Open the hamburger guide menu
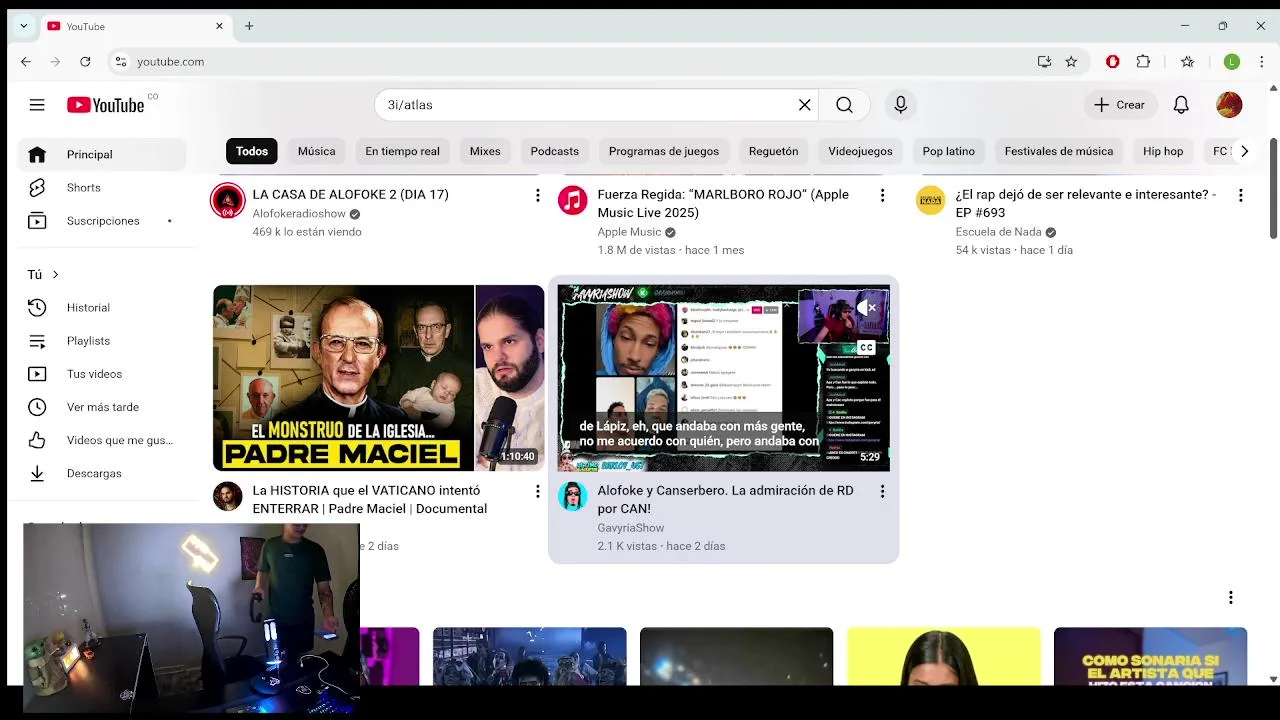This screenshot has height=720, width=1280. (x=37, y=105)
